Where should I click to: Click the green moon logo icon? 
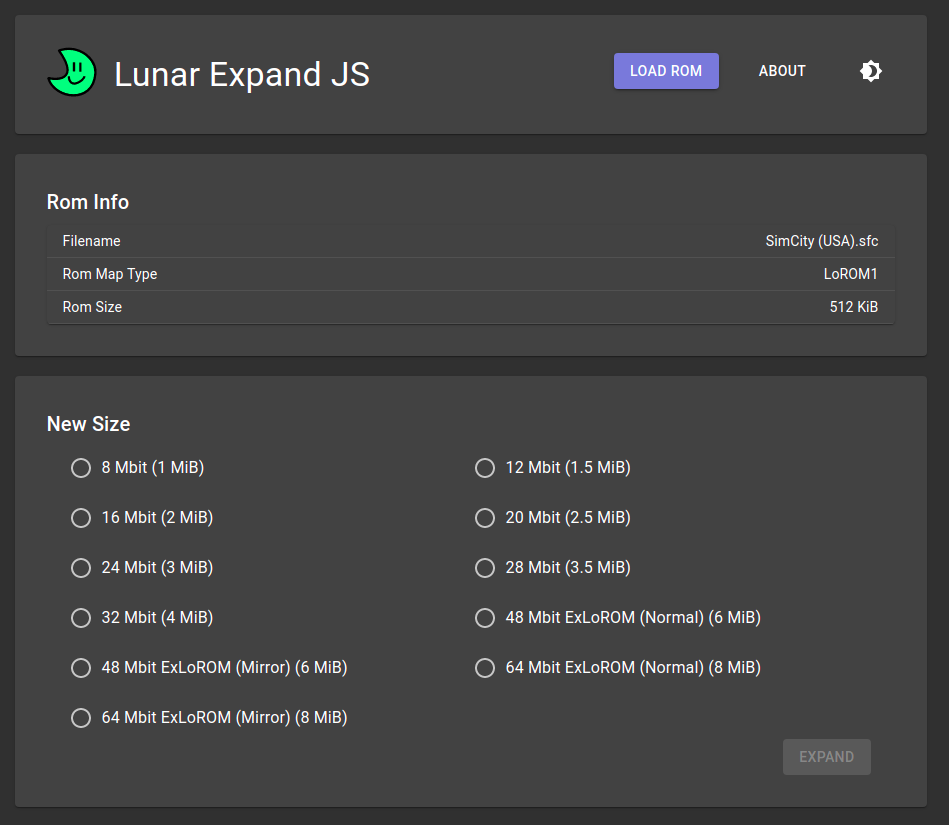tap(72, 72)
